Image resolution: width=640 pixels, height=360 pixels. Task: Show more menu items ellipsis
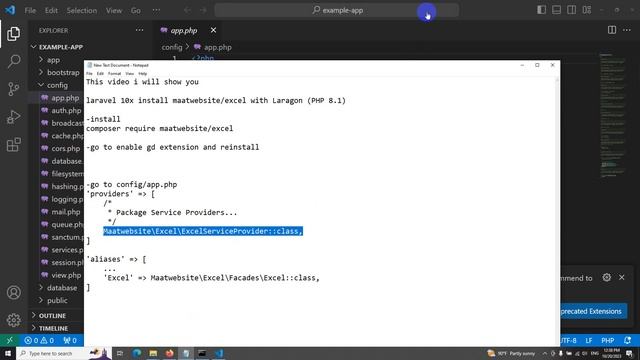pyautogui.click(x=156, y=10)
